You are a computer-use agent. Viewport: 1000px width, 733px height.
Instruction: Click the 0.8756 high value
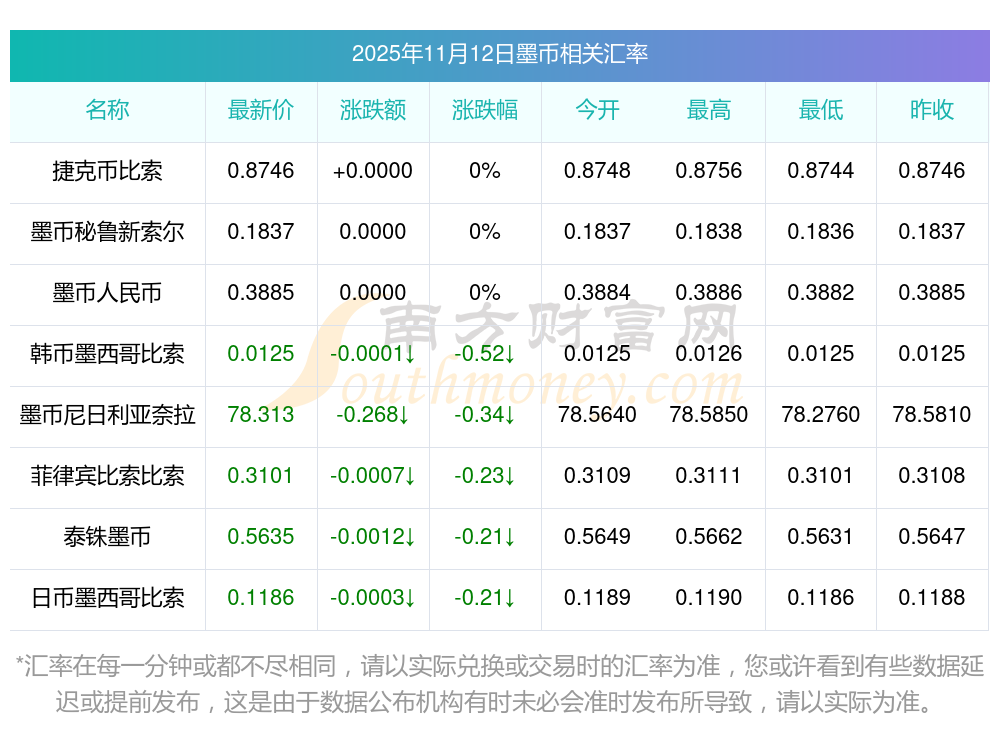(709, 170)
